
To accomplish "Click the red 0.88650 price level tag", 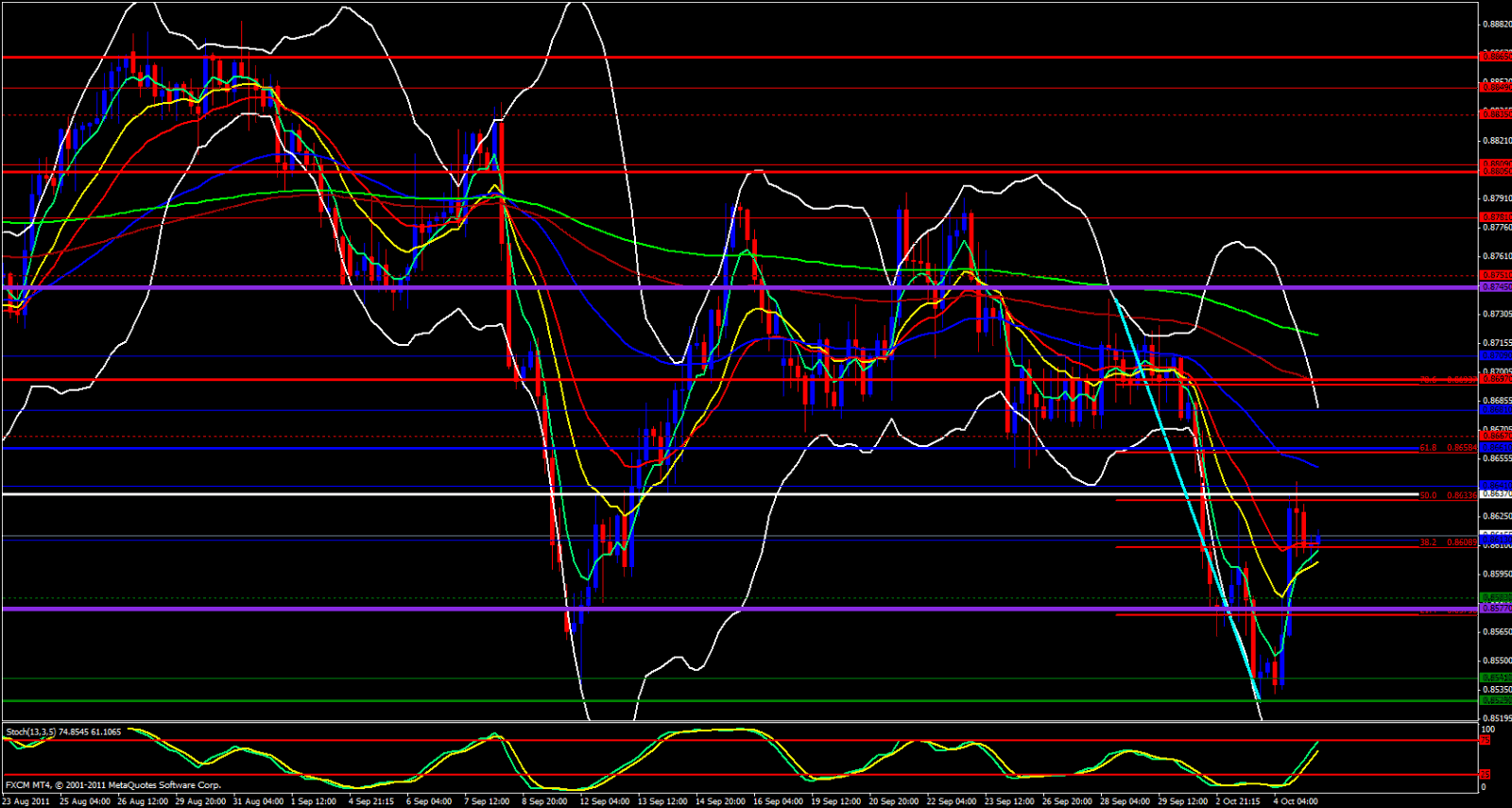I will point(1496,57).
